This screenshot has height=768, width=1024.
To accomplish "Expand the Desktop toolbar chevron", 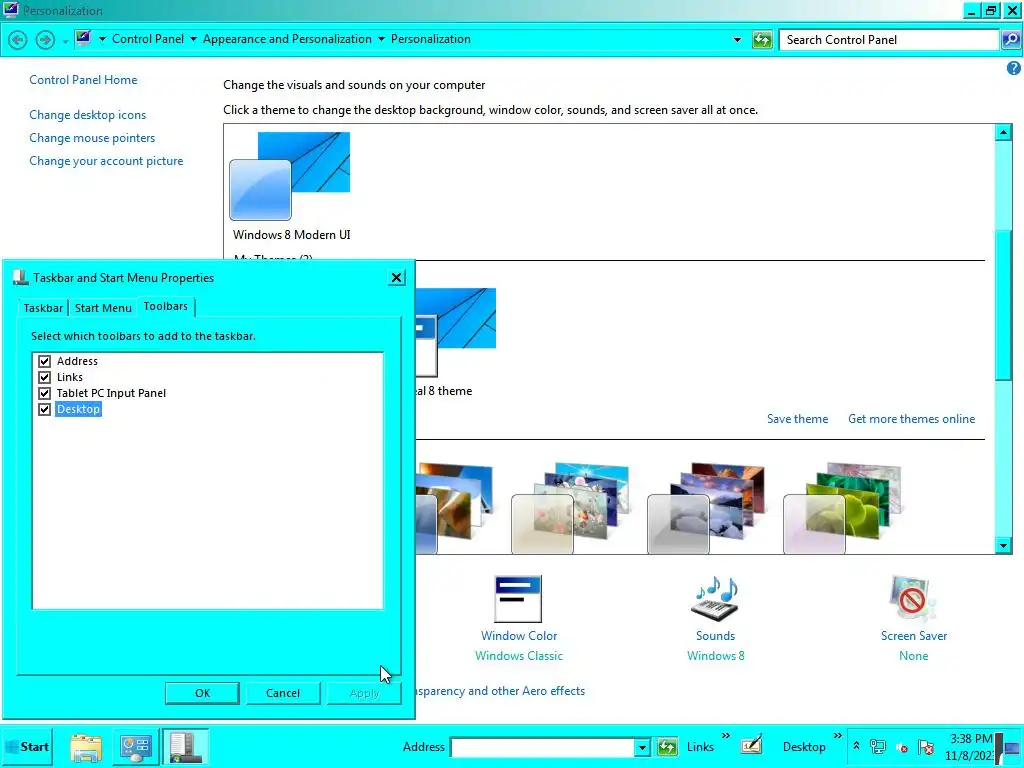I will click(838, 736).
